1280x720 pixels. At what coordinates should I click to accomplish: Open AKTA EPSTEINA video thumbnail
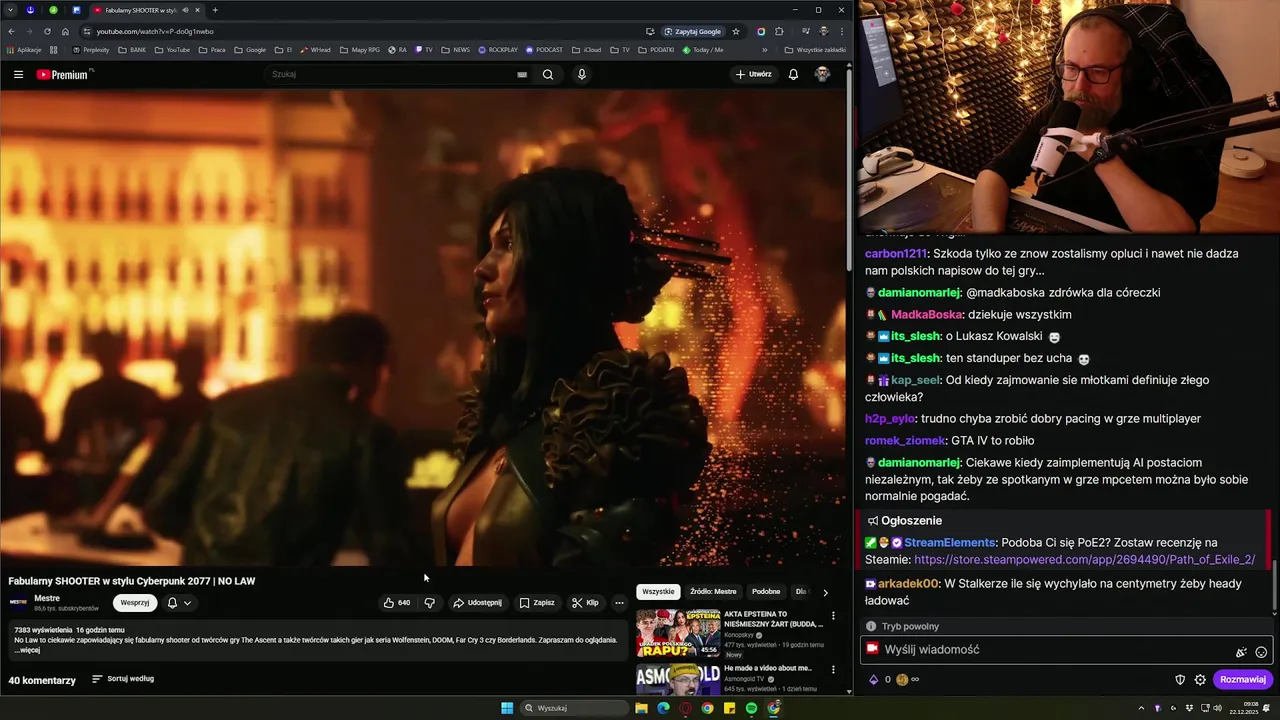coord(678,633)
